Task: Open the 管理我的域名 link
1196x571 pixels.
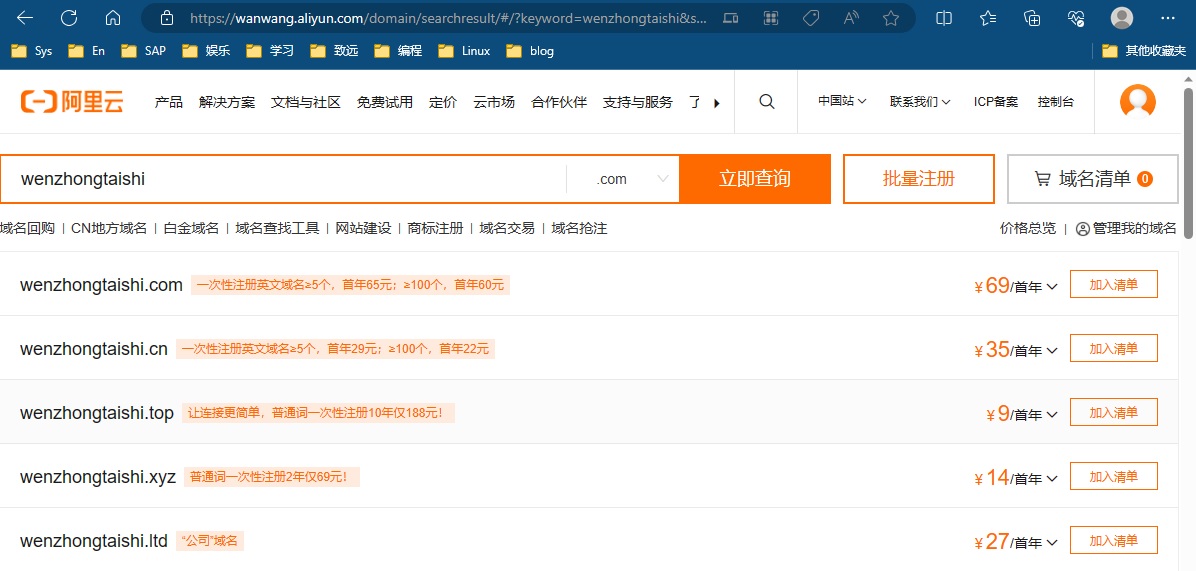Action: (x=1127, y=228)
